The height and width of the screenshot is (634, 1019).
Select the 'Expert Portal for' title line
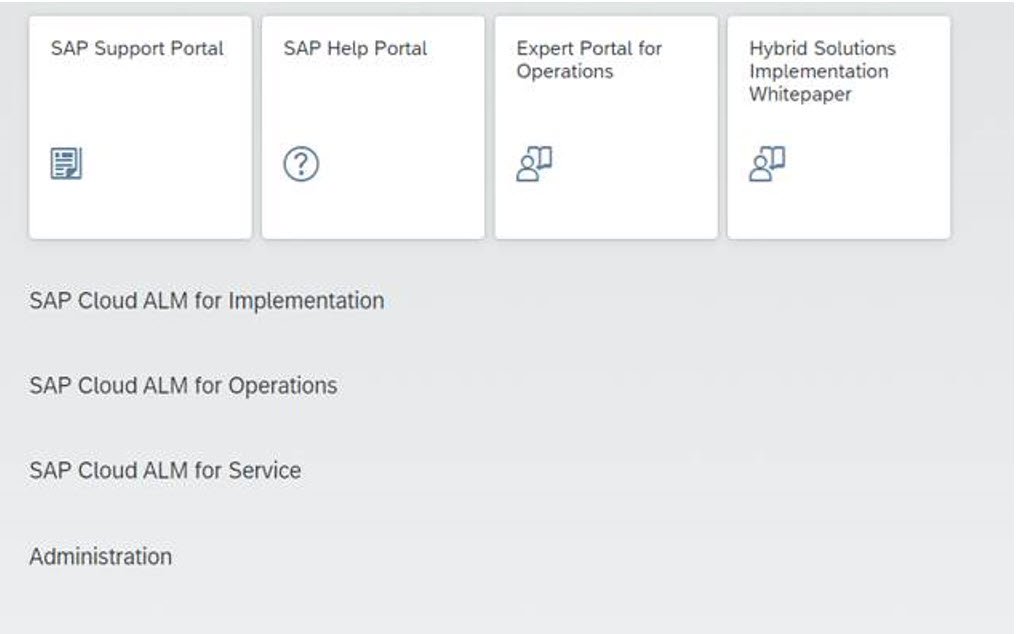coord(589,49)
